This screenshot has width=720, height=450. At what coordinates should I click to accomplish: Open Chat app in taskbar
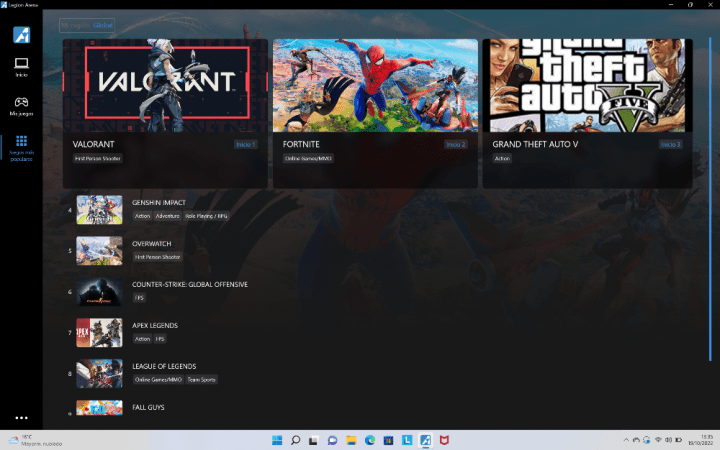pos(332,440)
